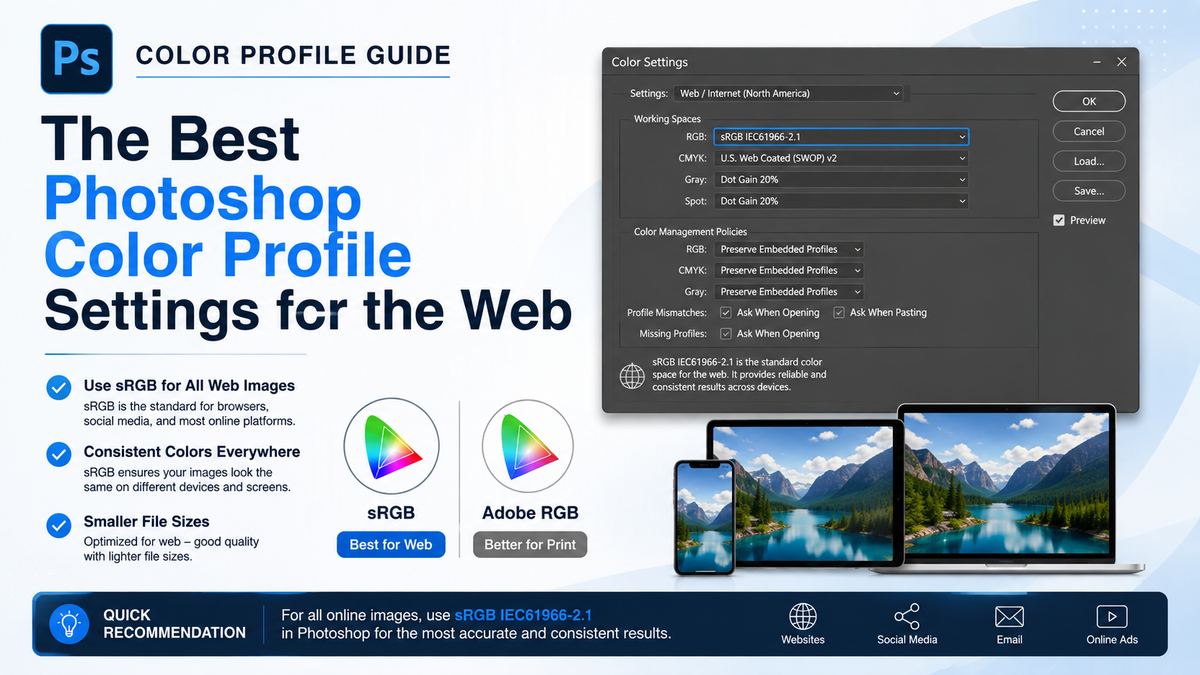Click COLOR PROFILE GUIDE heading text
Screen dimensions: 1200x675
click(x=293, y=55)
